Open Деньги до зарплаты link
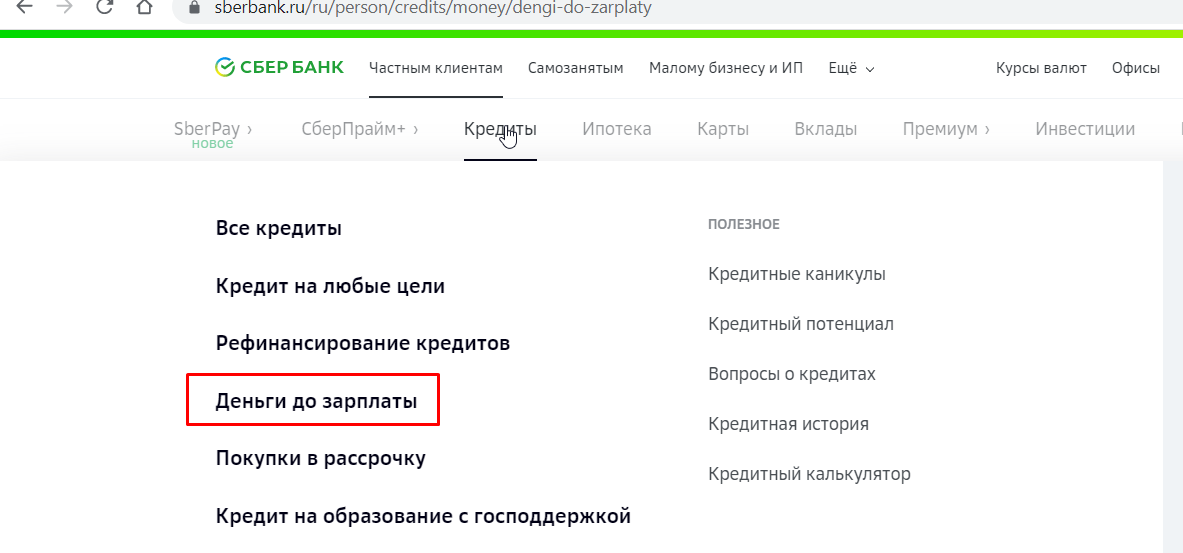 (x=316, y=401)
